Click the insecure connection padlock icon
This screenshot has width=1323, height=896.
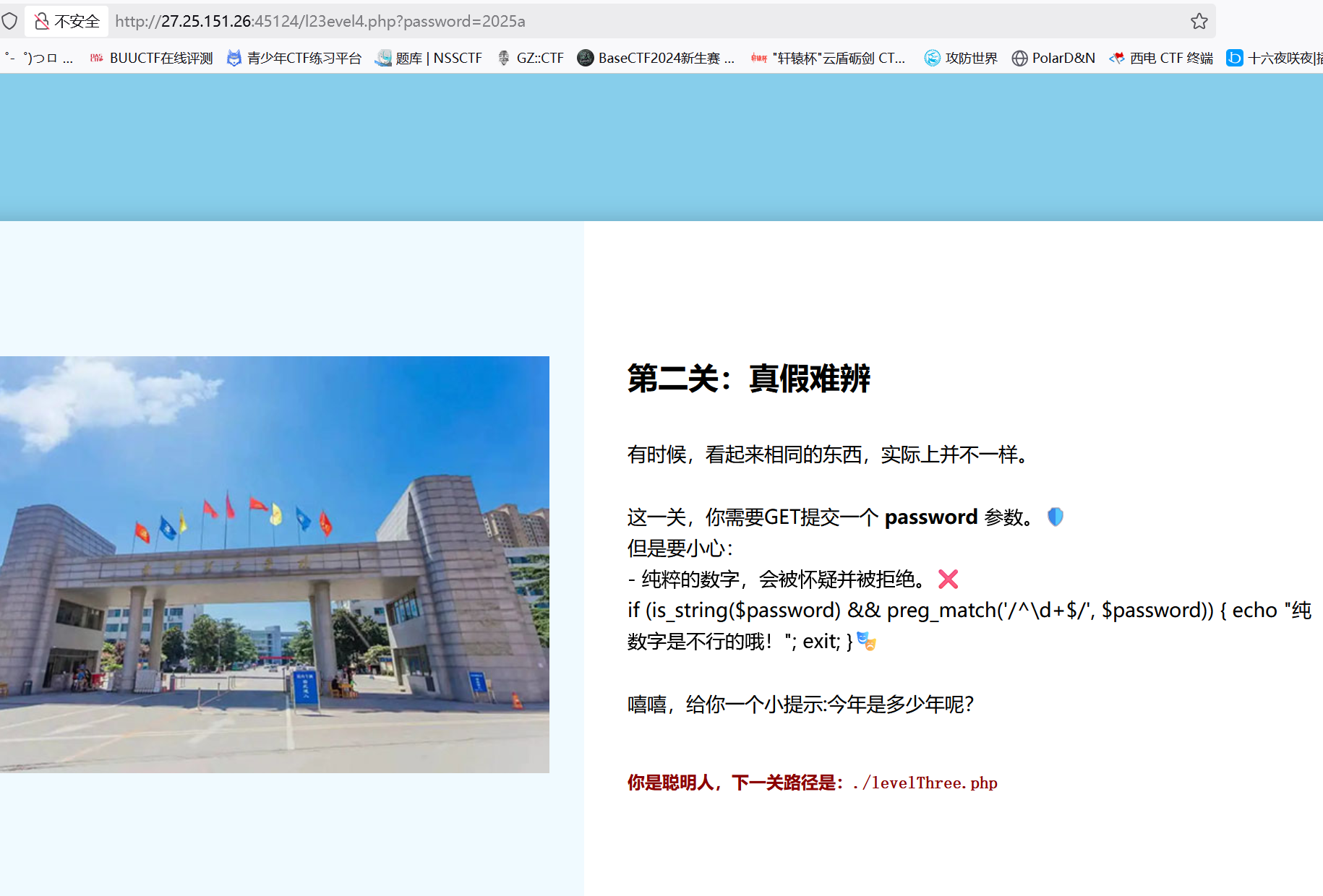coord(42,21)
